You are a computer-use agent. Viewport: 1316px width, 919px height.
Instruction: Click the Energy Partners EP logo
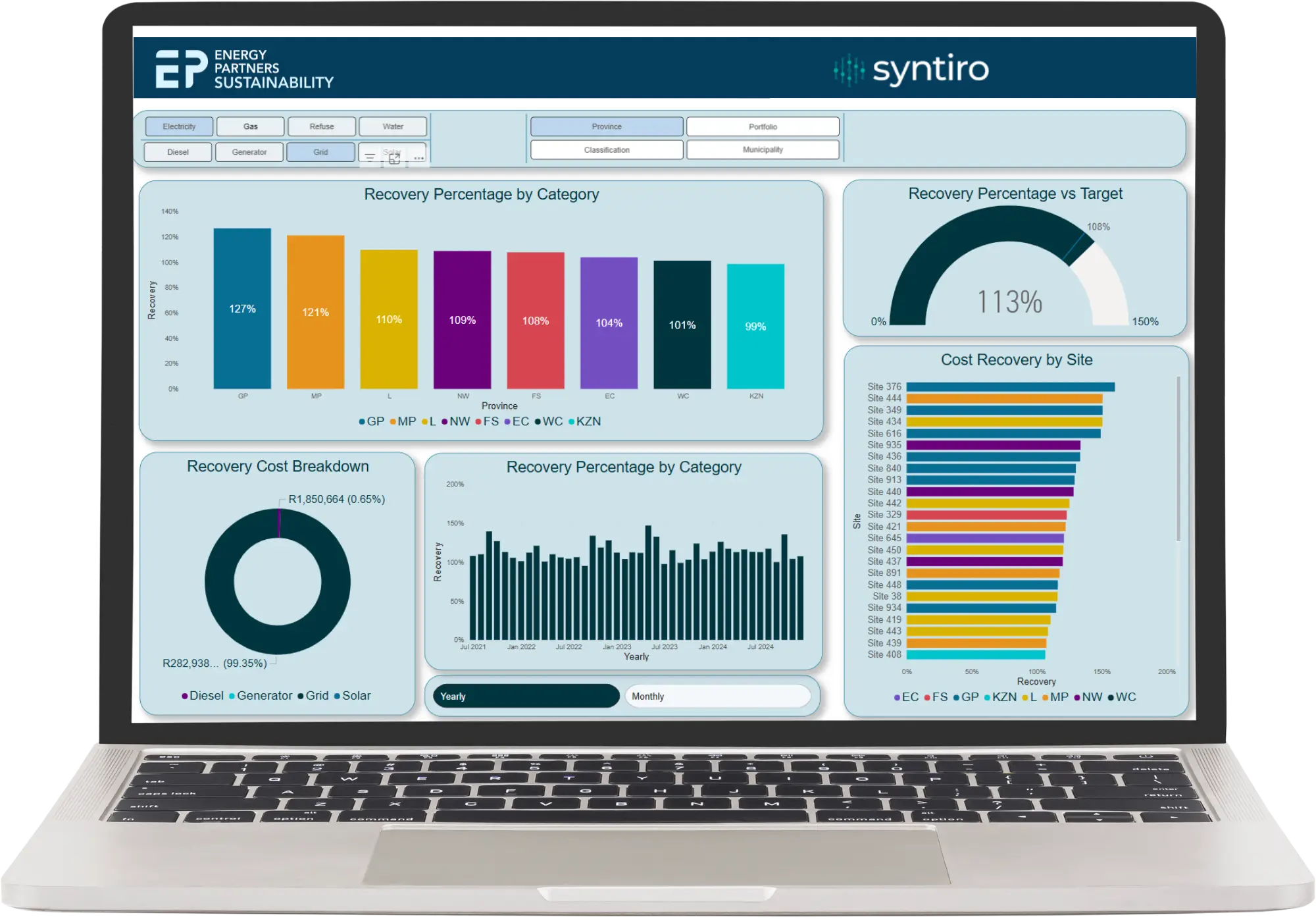181,69
